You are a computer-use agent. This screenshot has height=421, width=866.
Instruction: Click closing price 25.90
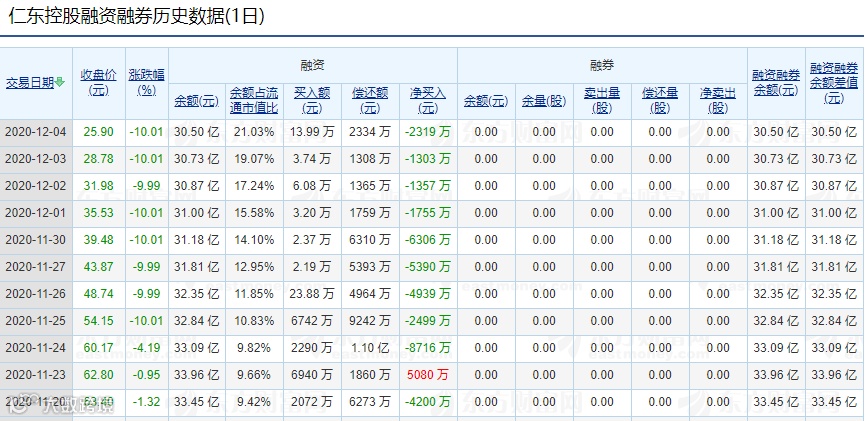pos(99,132)
